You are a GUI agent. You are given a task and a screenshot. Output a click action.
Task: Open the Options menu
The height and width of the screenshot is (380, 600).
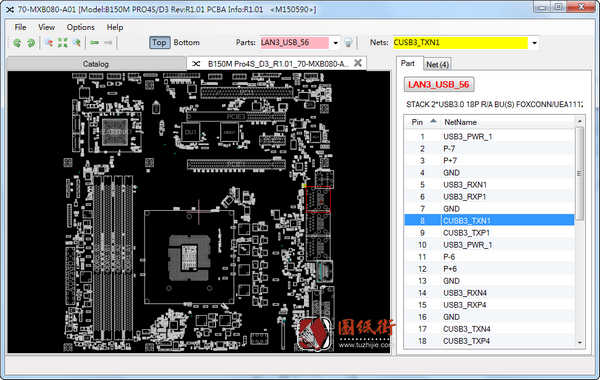point(80,27)
